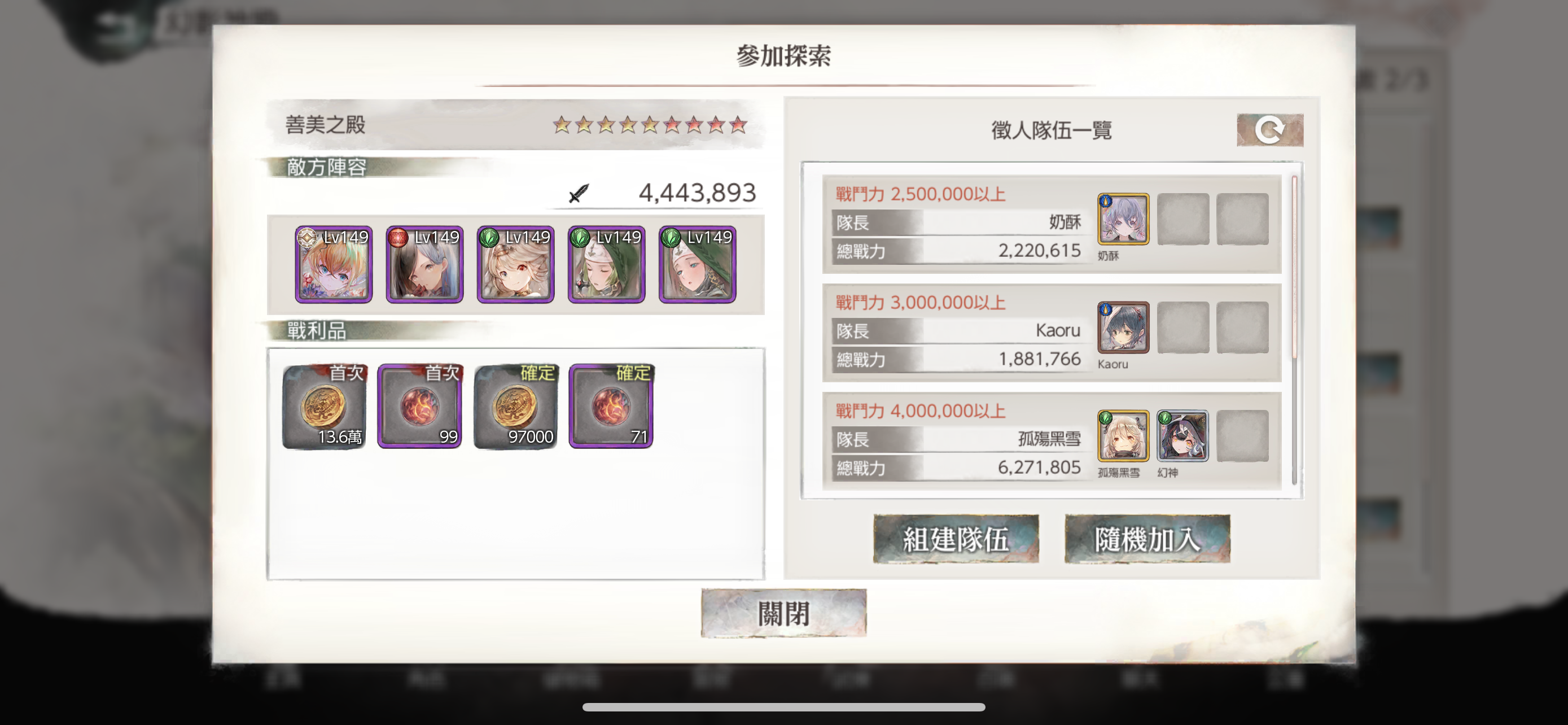Viewport: 1568px width, 725px height.
Task: Open leader 奶酥 character avatar
Action: pos(1123,219)
